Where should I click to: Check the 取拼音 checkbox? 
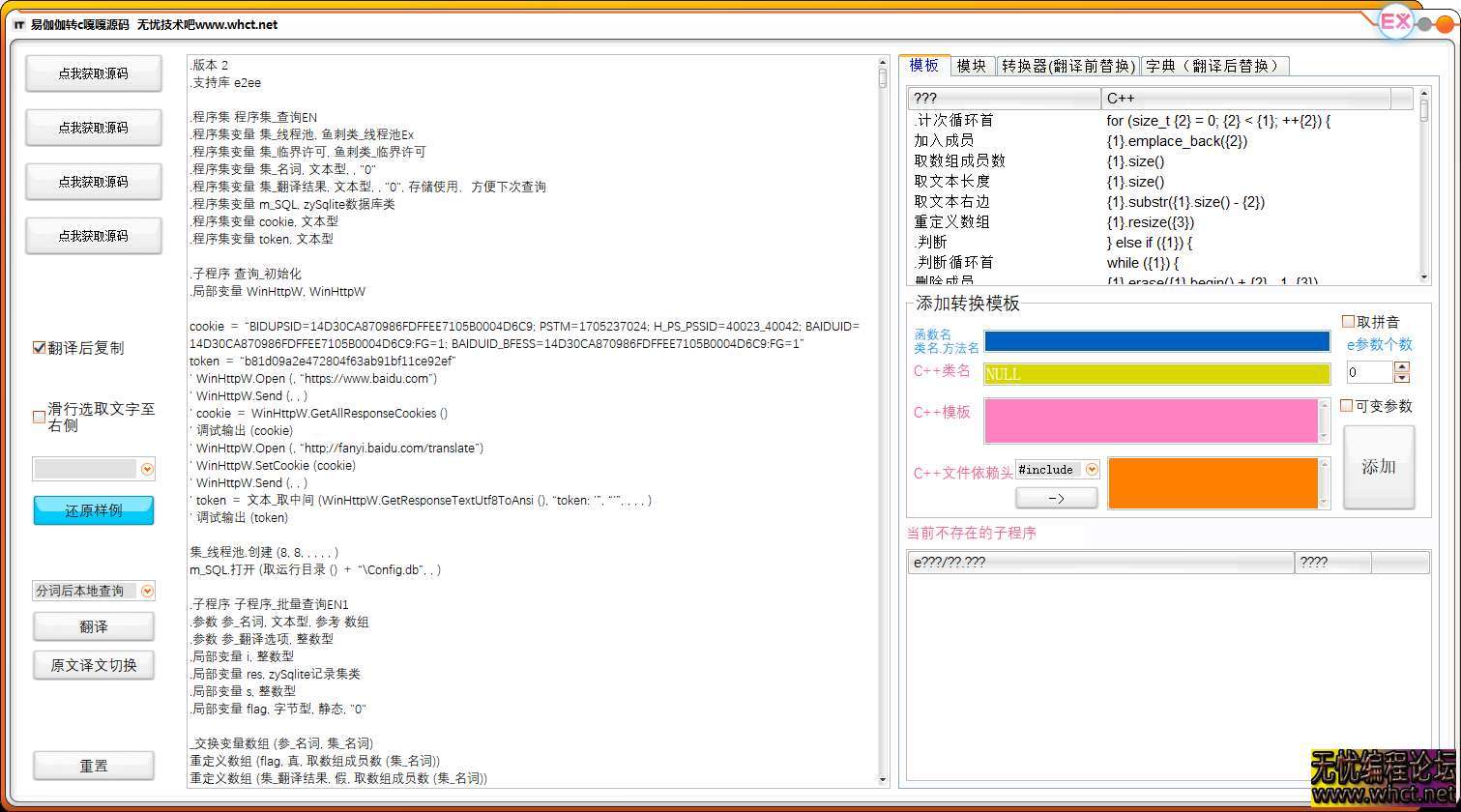coord(1347,321)
